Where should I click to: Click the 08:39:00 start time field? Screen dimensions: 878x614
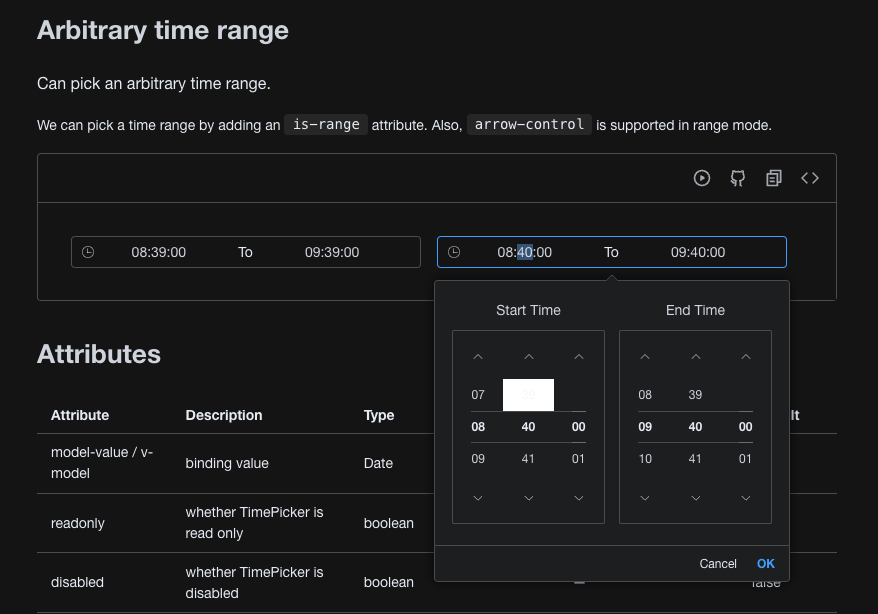point(158,252)
